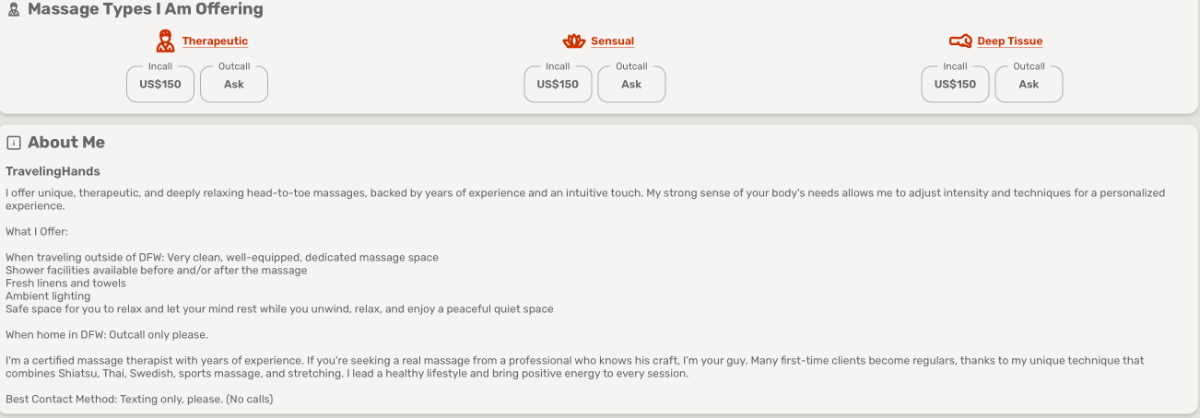1200x418 pixels.
Task: Click the Massage Types I Am Offering heading
Action: point(146,10)
